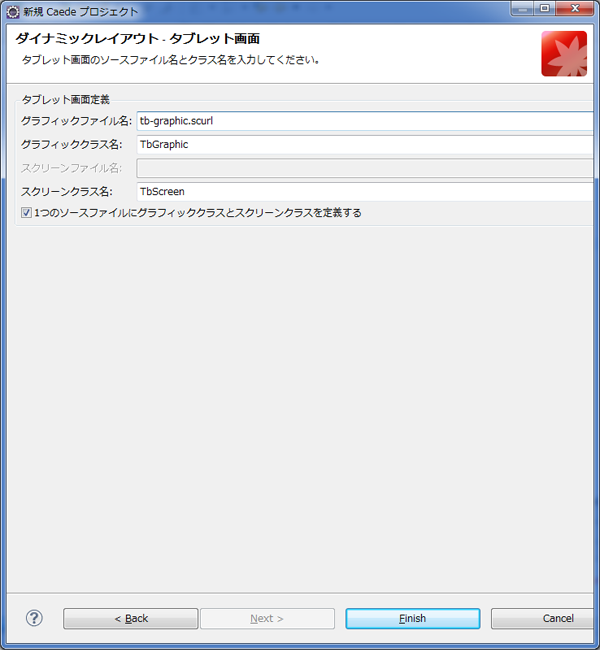The width and height of the screenshot is (600, 650).
Task: Click the instruction text about source file names
Action: (x=170, y=60)
